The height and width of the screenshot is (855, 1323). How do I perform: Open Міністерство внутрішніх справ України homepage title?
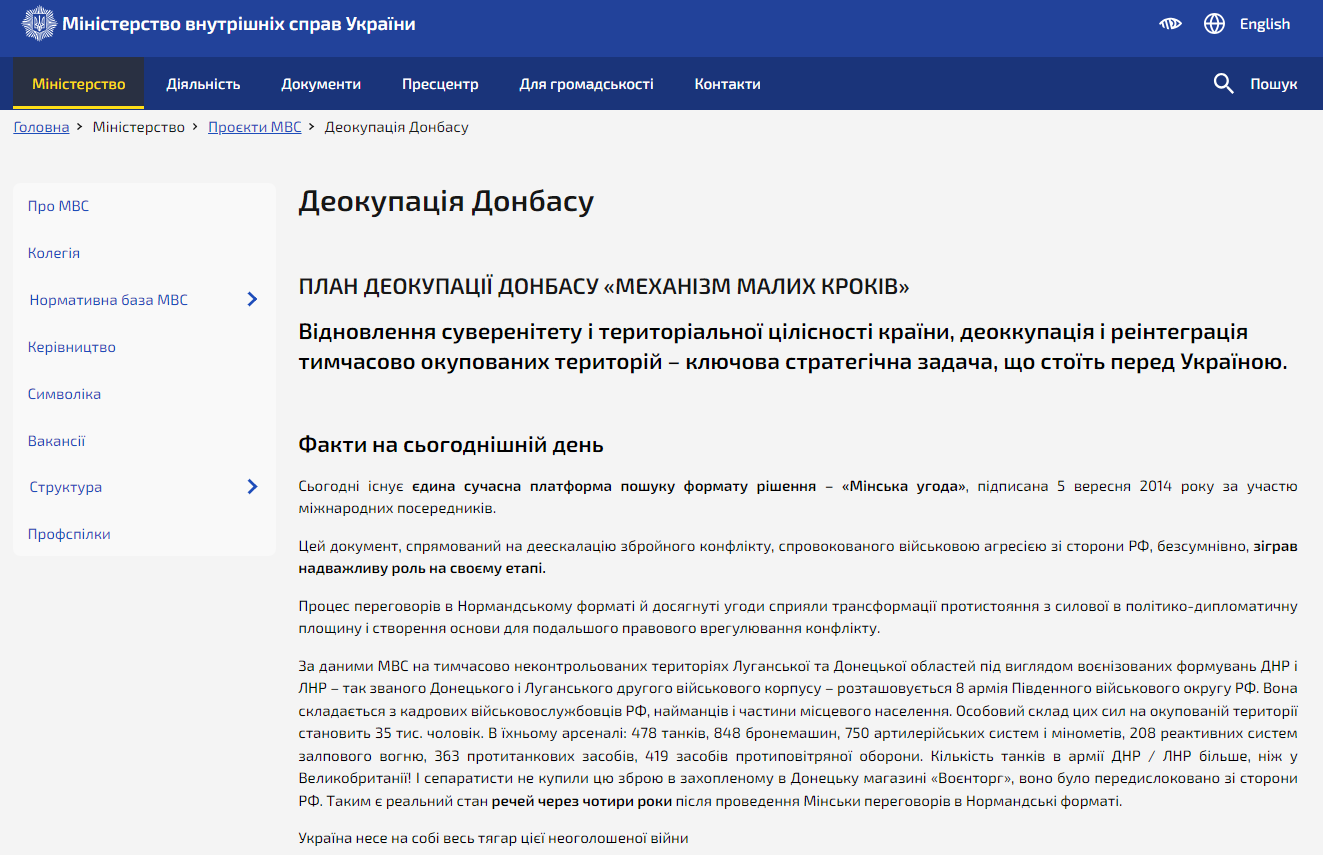click(x=238, y=24)
